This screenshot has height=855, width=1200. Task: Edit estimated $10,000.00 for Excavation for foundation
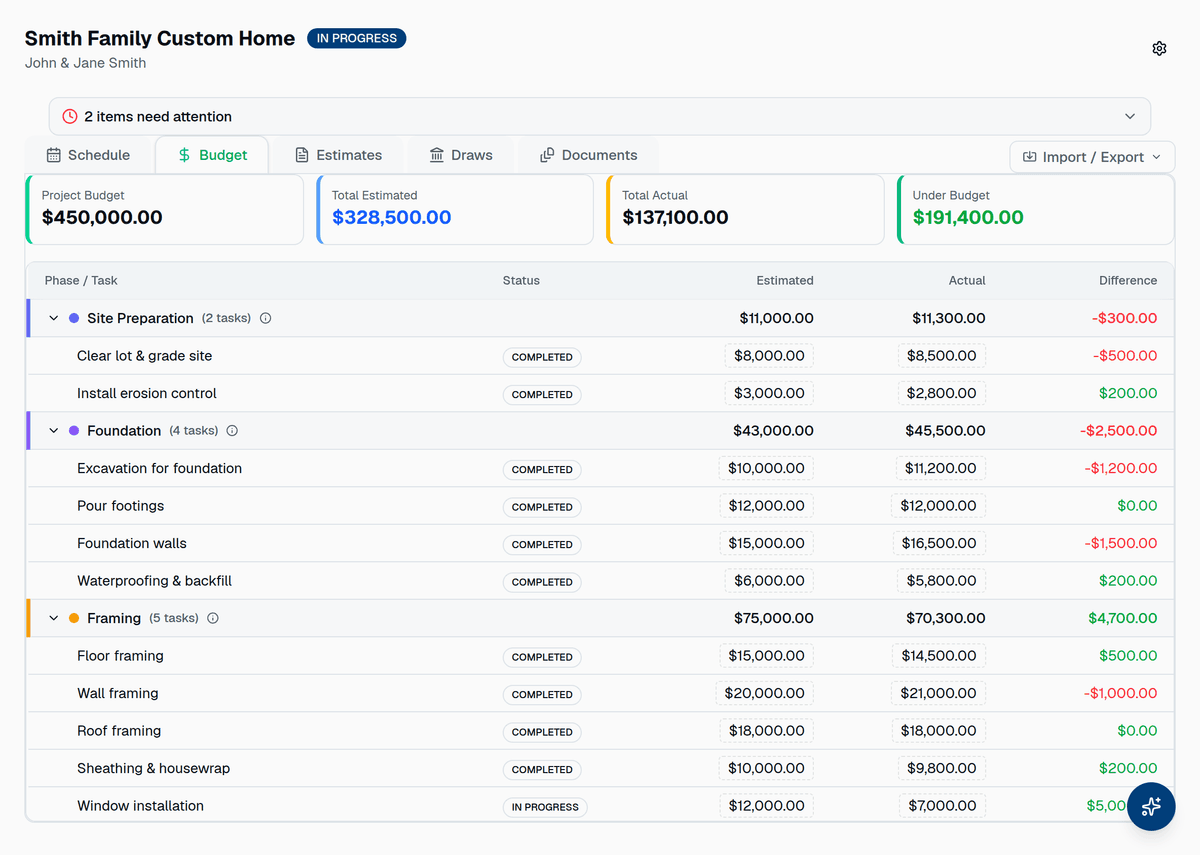click(766, 468)
